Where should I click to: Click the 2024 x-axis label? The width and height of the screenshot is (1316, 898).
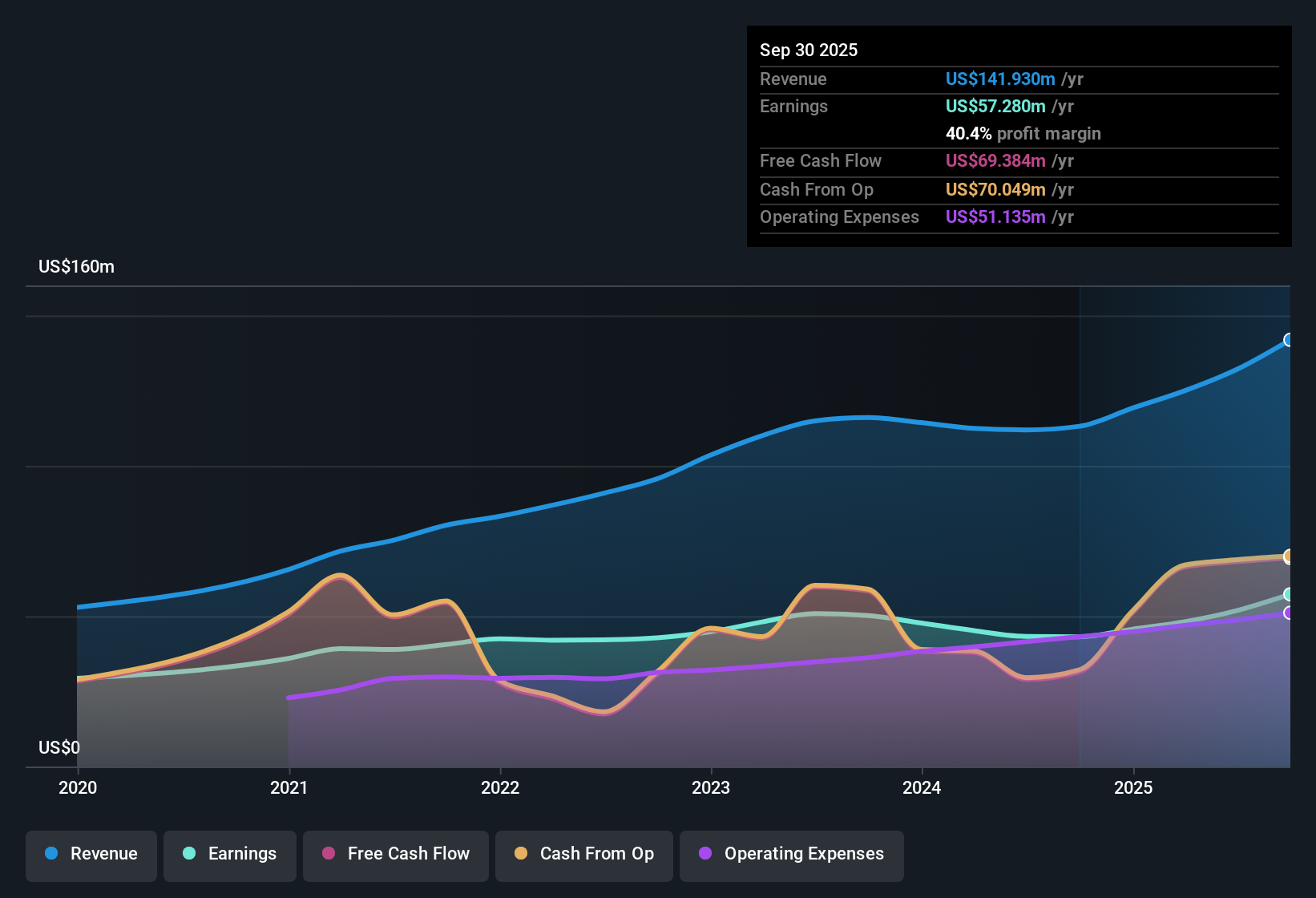coord(922,787)
